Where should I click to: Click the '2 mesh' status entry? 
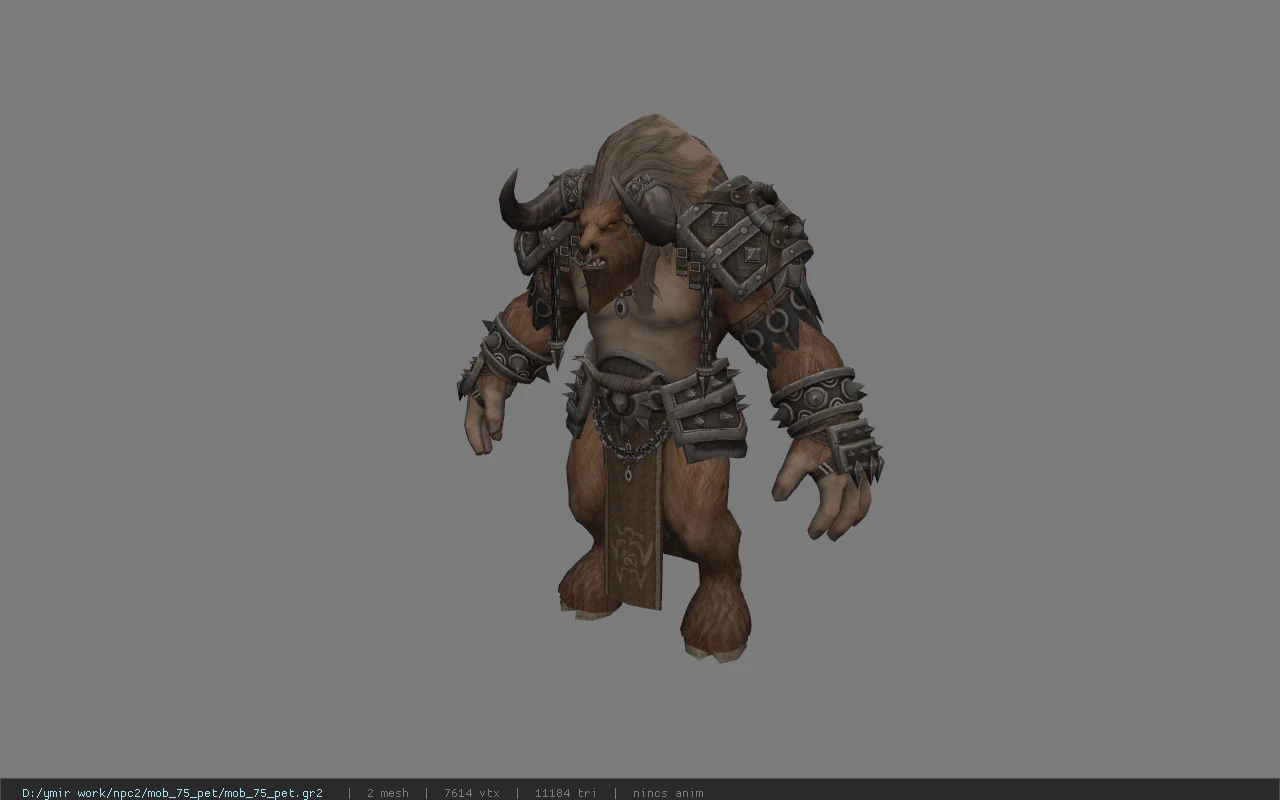[387, 793]
